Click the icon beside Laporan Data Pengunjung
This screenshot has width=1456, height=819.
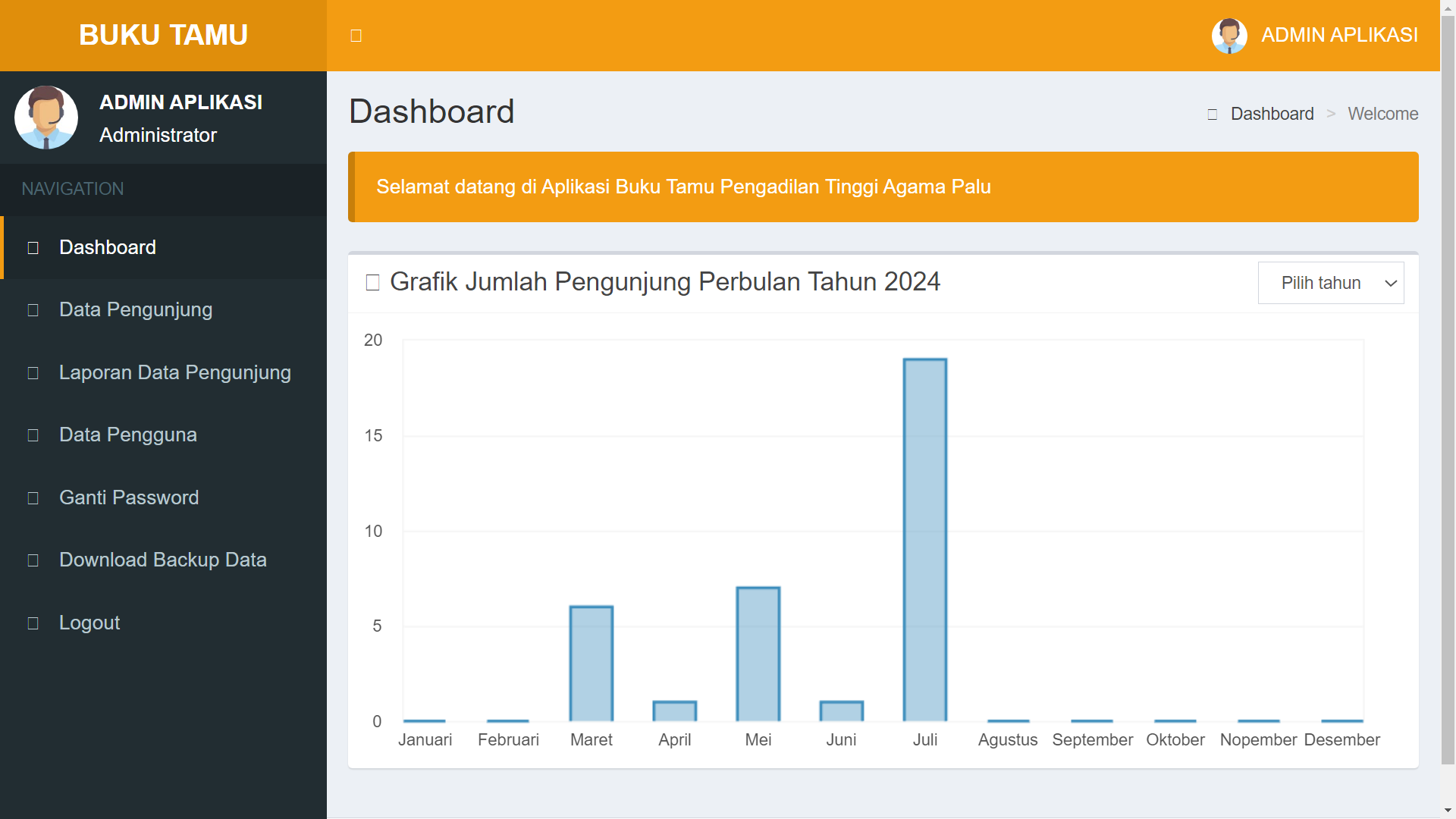[x=33, y=373]
